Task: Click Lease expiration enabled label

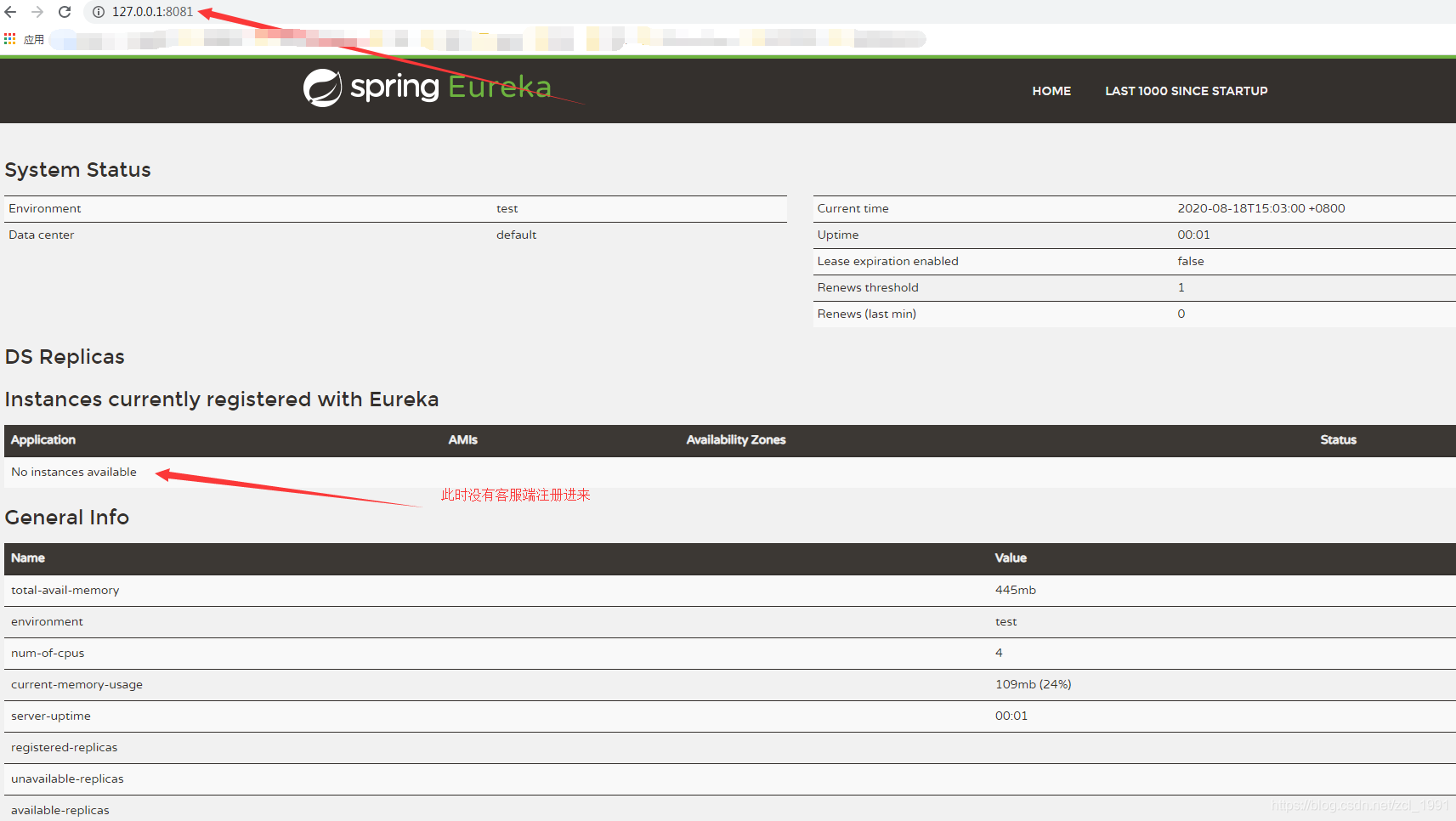Action: point(887,261)
